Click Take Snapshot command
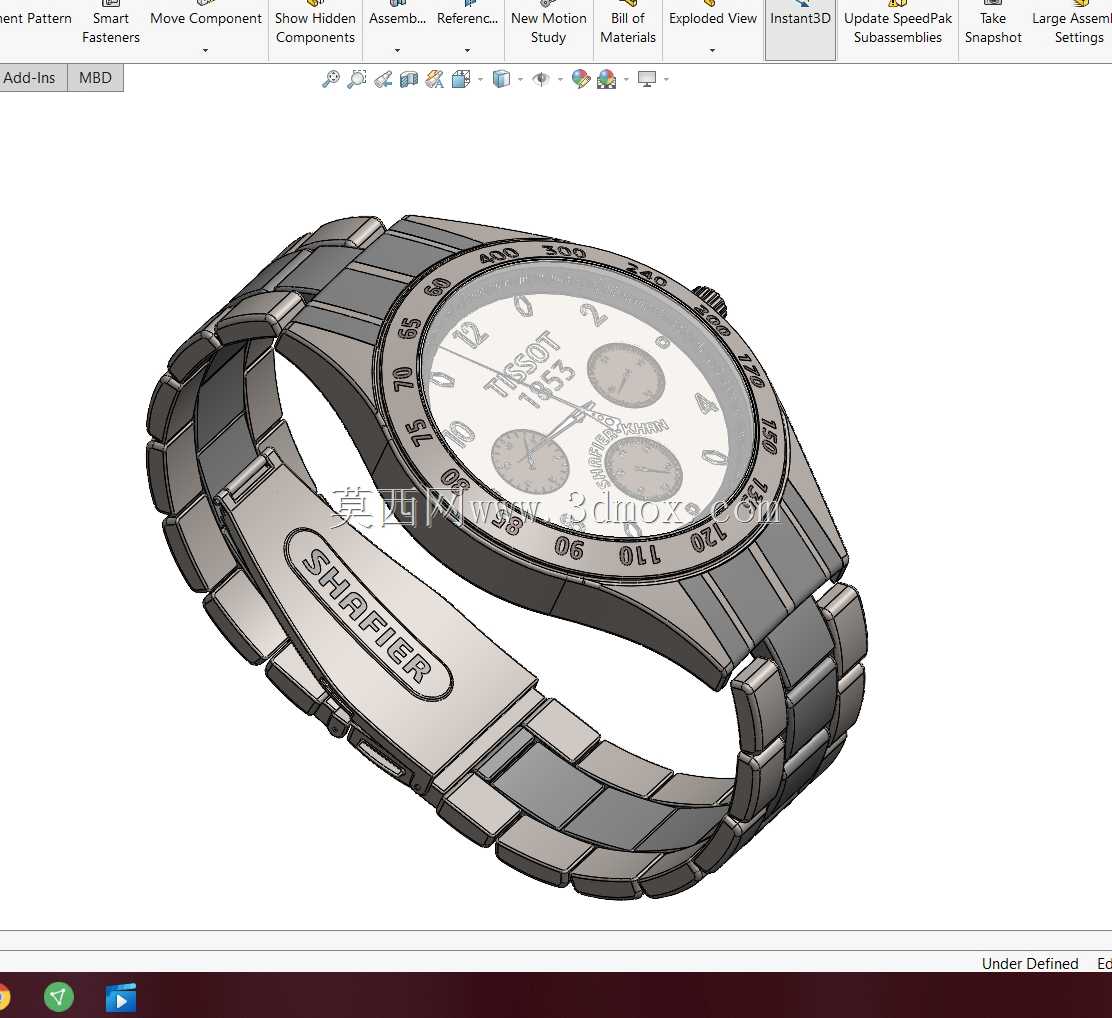Image resolution: width=1112 pixels, height=1018 pixels. (x=993, y=27)
